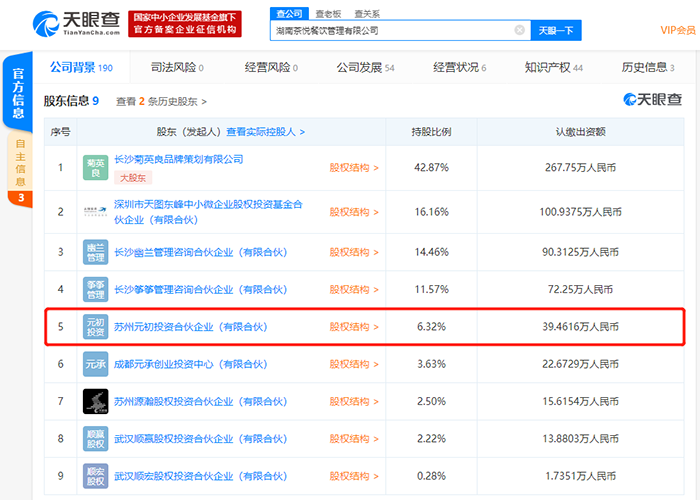Expand 股权结构 for 长沙菊英良品牌策划有限公司
700x500 pixels.
pyautogui.click(x=354, y=168)
